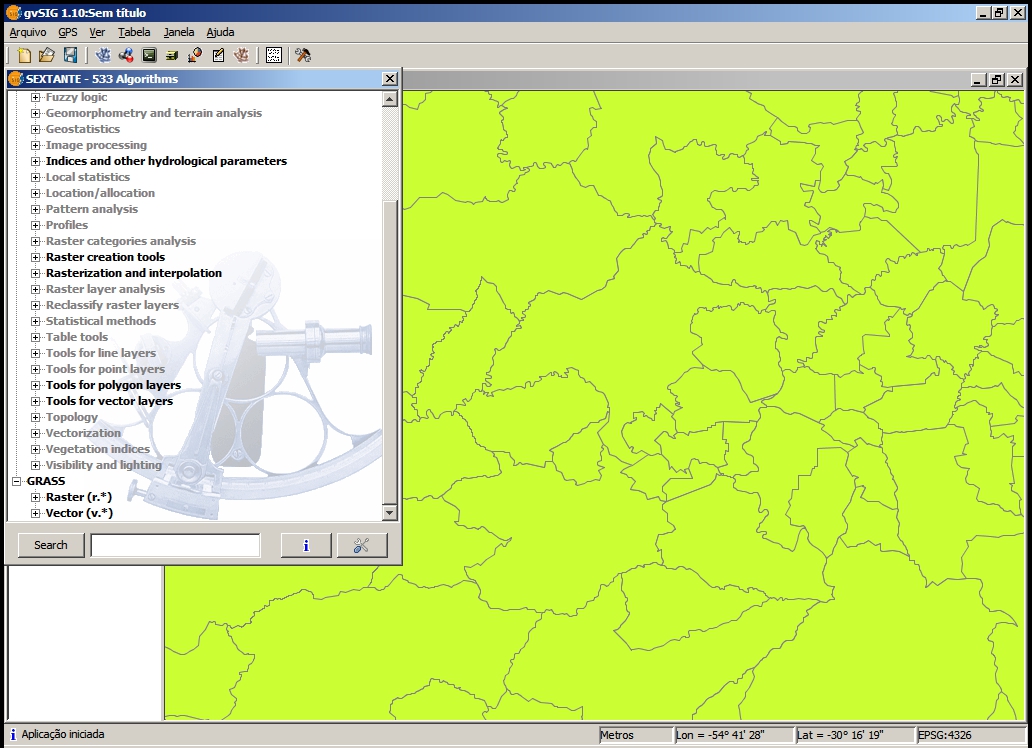Open SEXTANTE settings wrench button
Viewport: 1032px width, 748px height.
pos(362,545)
